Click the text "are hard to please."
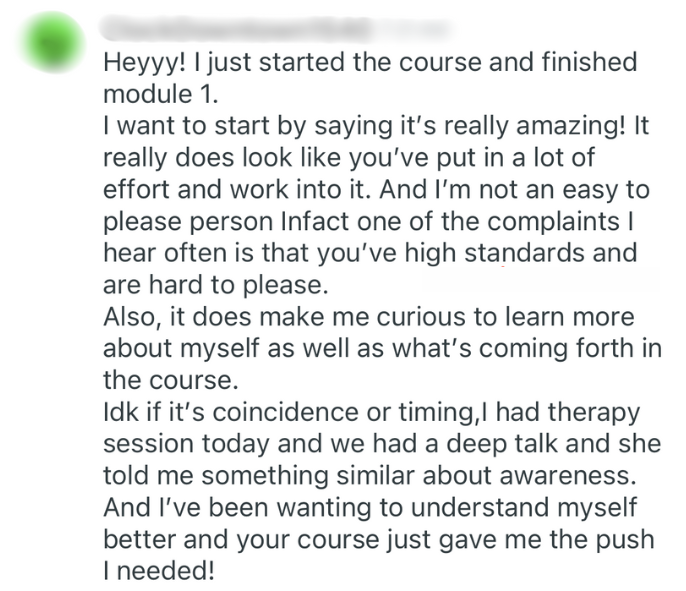This screenshot has height=591, width=686. 214,286
